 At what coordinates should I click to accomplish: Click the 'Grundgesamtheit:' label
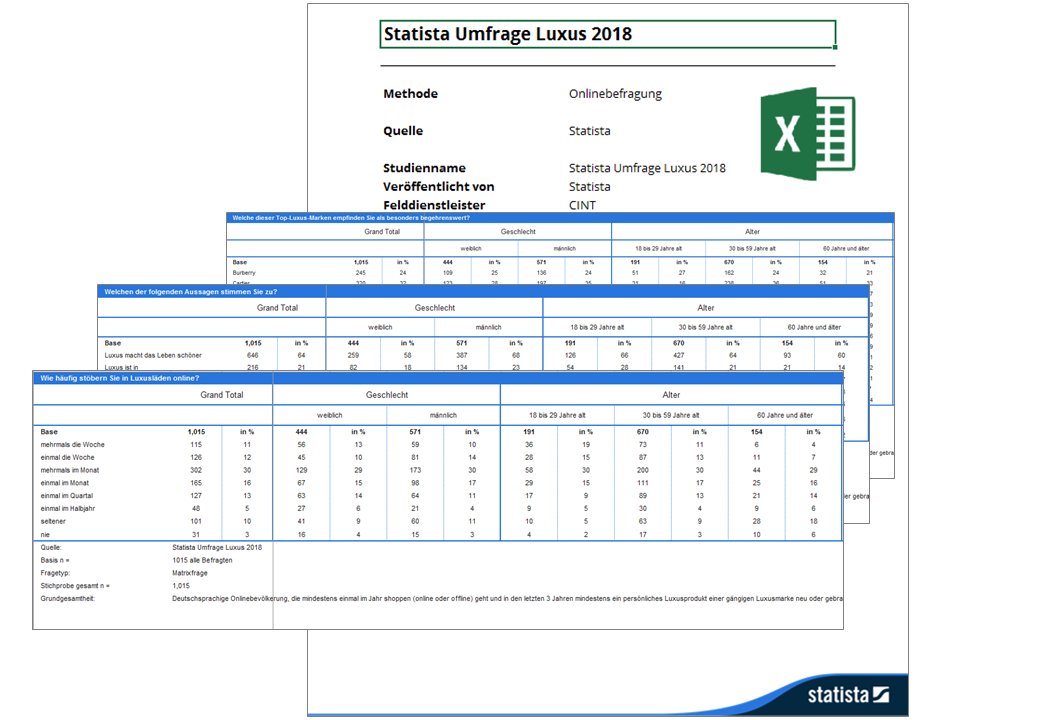point(68,599)
